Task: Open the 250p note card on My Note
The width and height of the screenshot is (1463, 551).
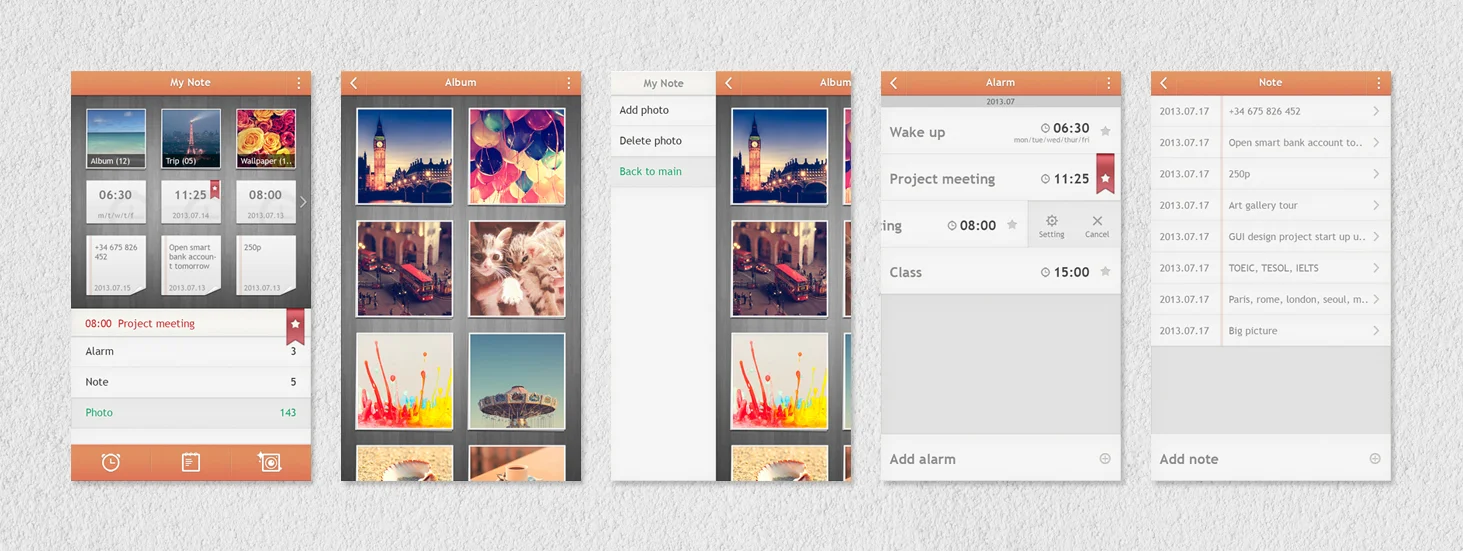Action: 266,265
